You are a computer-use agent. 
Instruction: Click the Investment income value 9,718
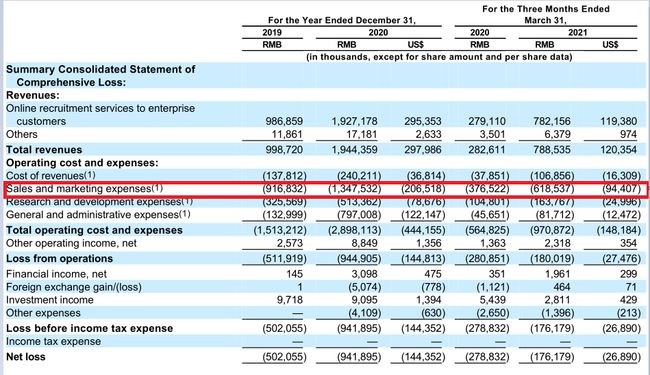[290, 300]
